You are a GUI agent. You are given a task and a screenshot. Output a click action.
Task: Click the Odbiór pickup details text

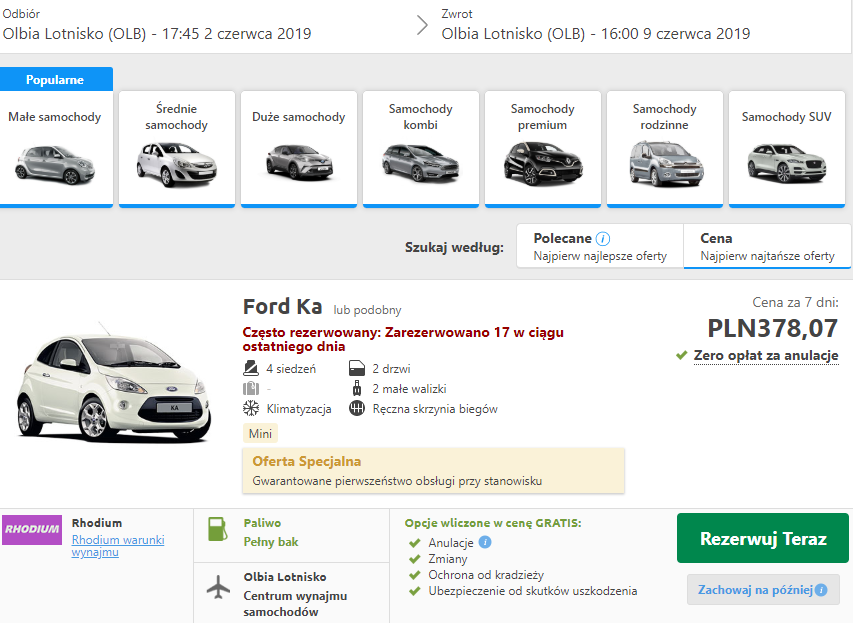(x=157, y=34)
